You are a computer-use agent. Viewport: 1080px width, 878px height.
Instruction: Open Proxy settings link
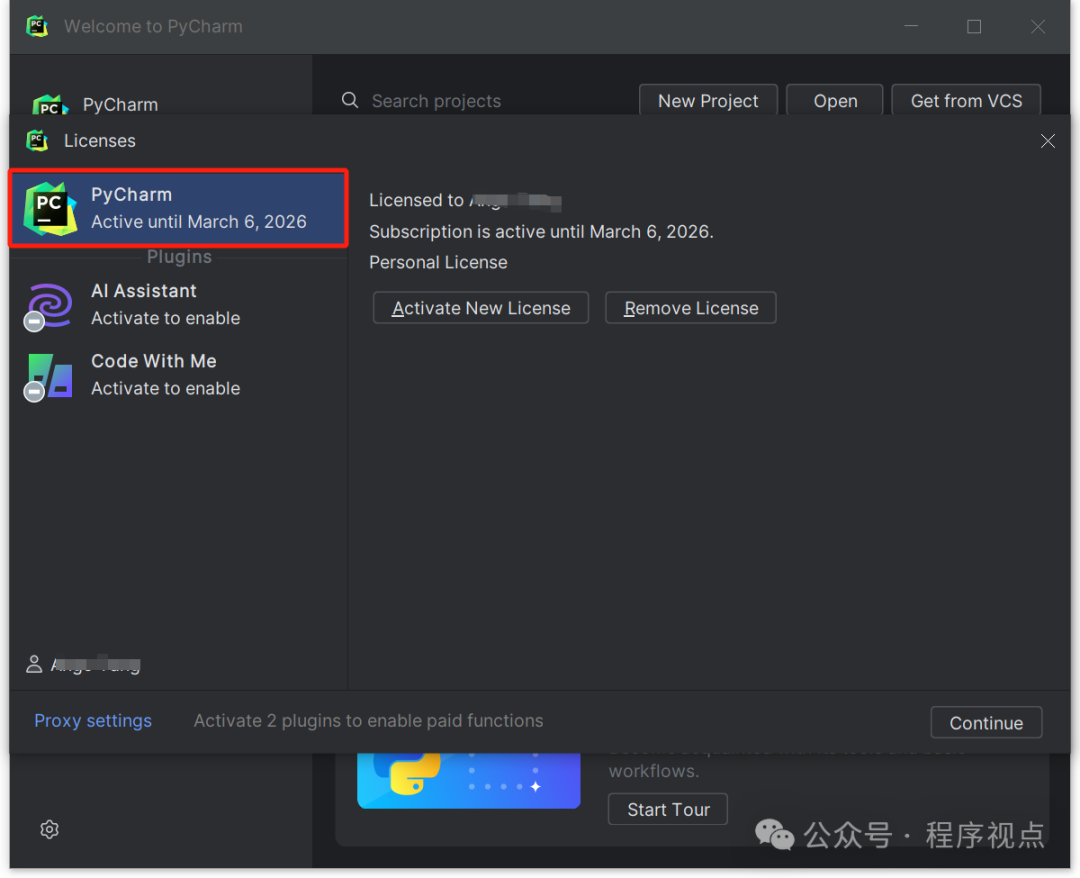[x=93, y=721]
